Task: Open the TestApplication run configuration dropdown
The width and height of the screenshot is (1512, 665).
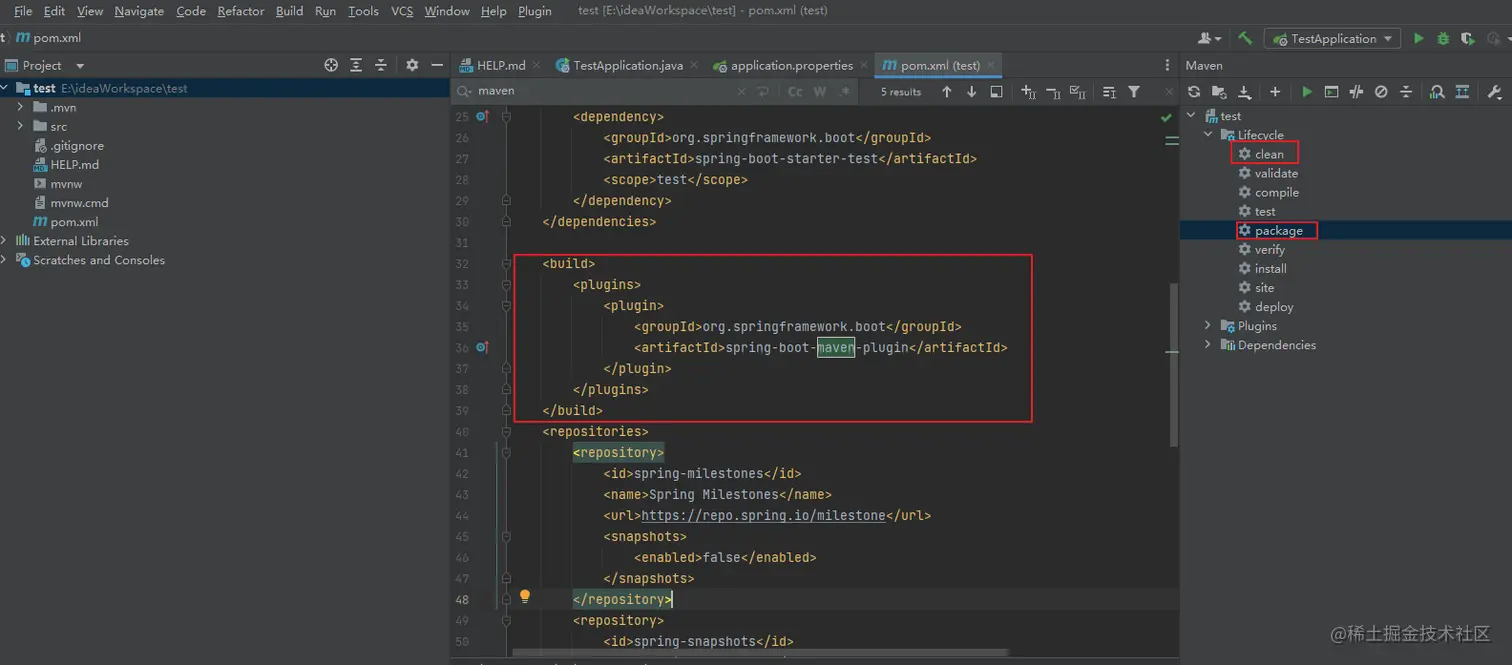Action: [1333, 38]
